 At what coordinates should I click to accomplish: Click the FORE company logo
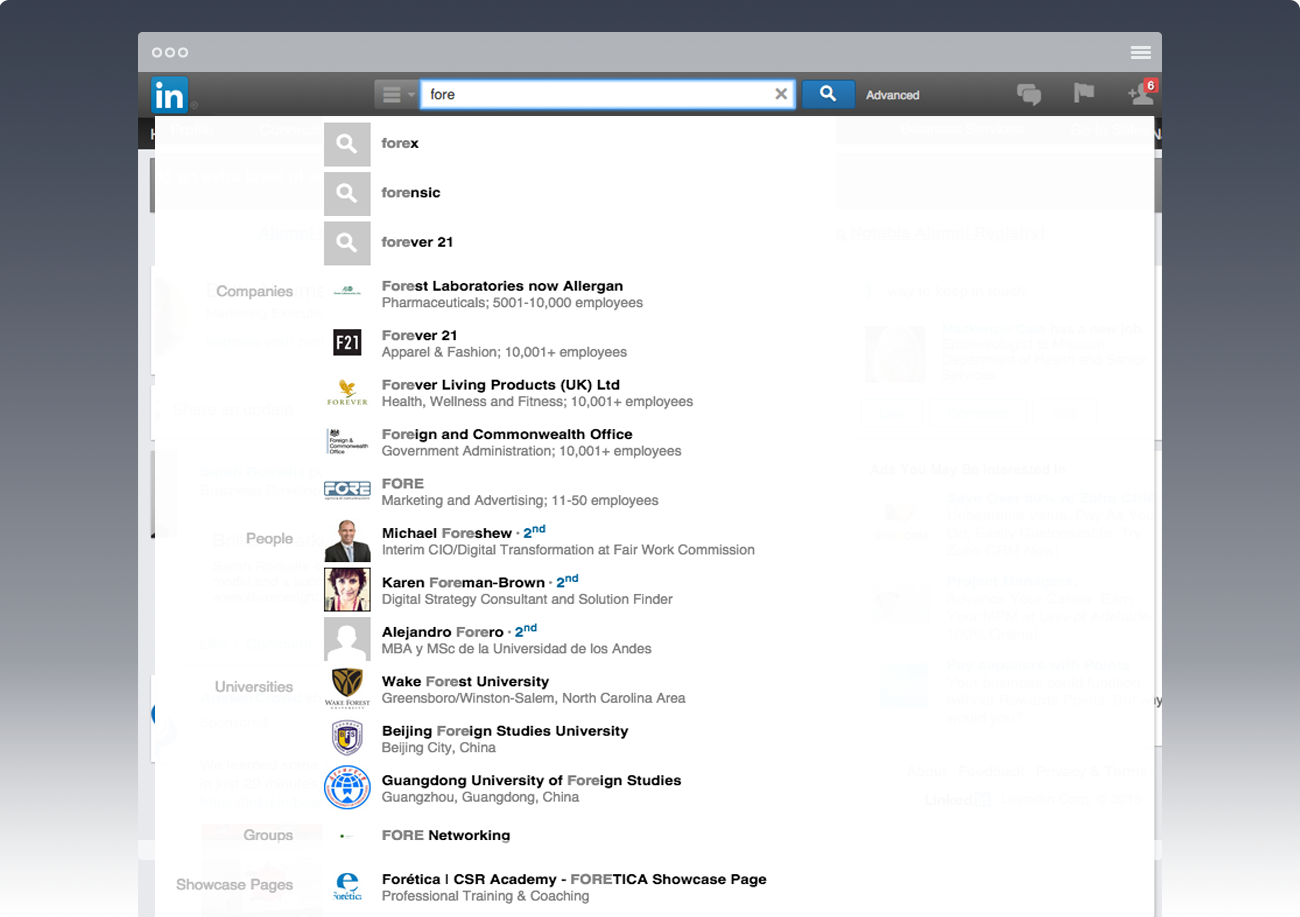pyautogui.click(x=347, y=490)
